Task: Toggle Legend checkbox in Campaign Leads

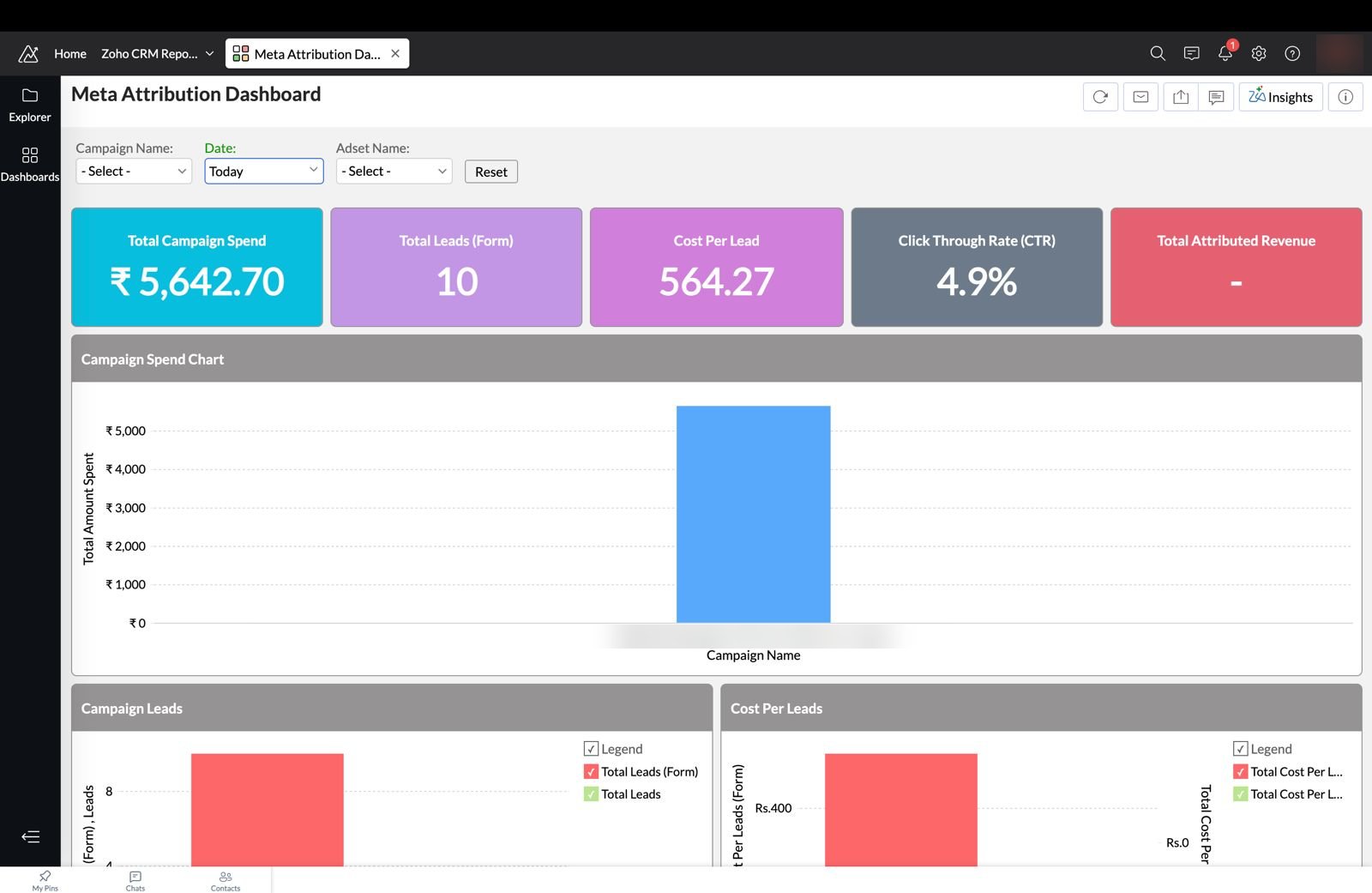Action: coord(591,749)
